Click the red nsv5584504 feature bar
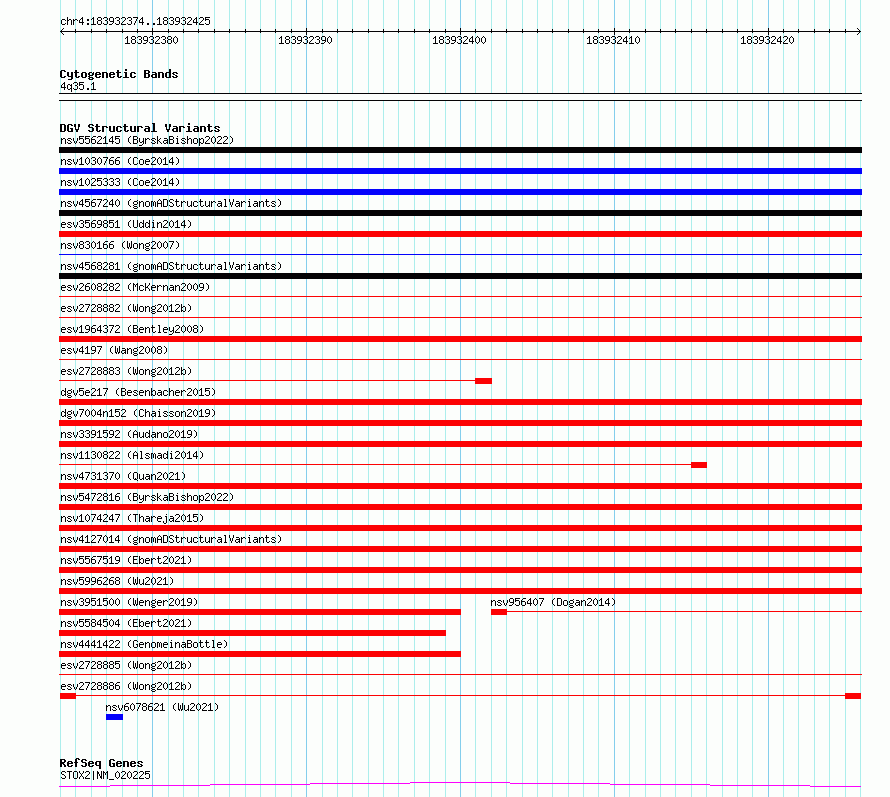This screenshot has height=797, width=890. point(253,633)
